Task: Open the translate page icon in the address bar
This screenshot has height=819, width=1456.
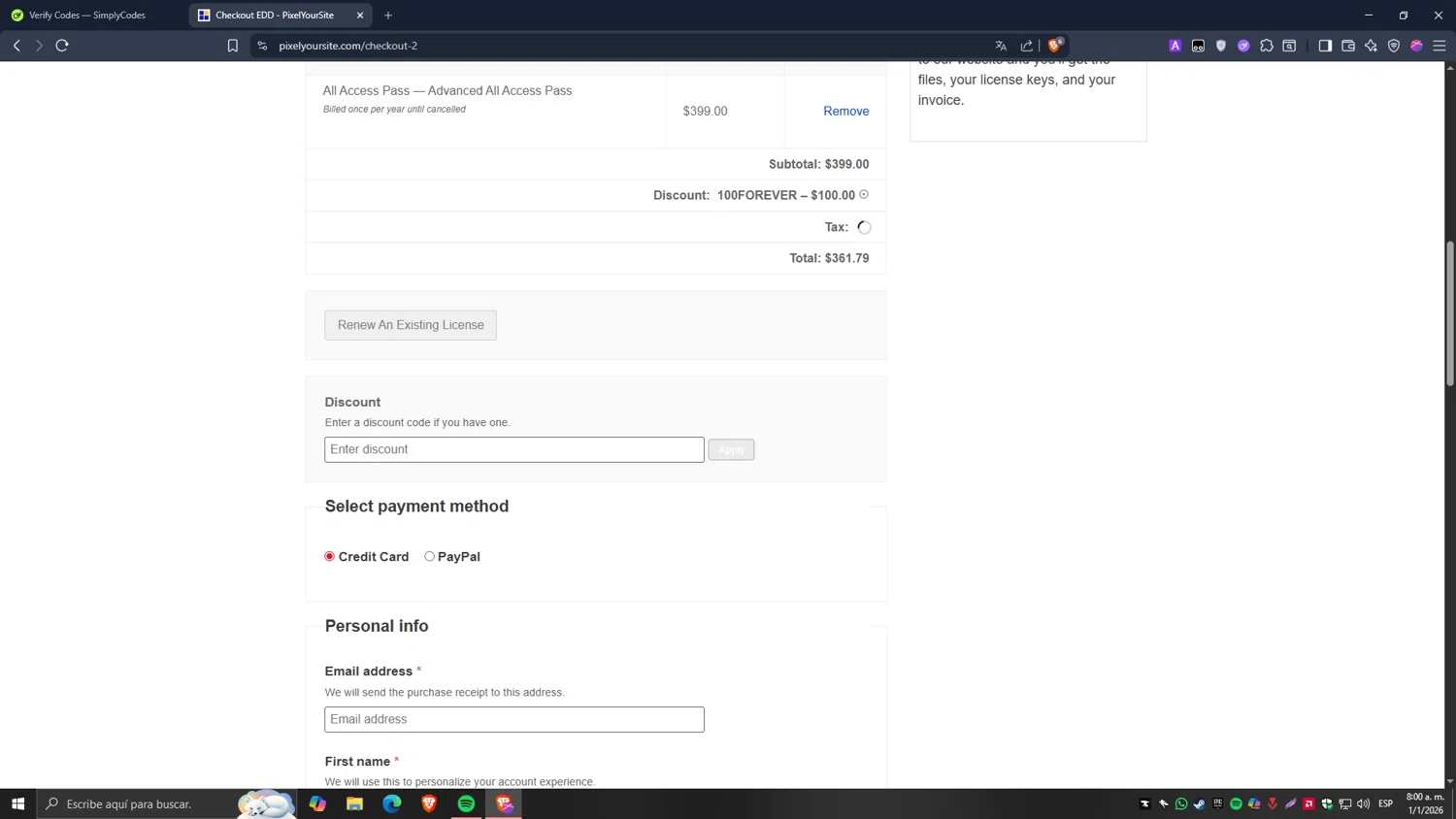Action: [x=1001, y=46]
